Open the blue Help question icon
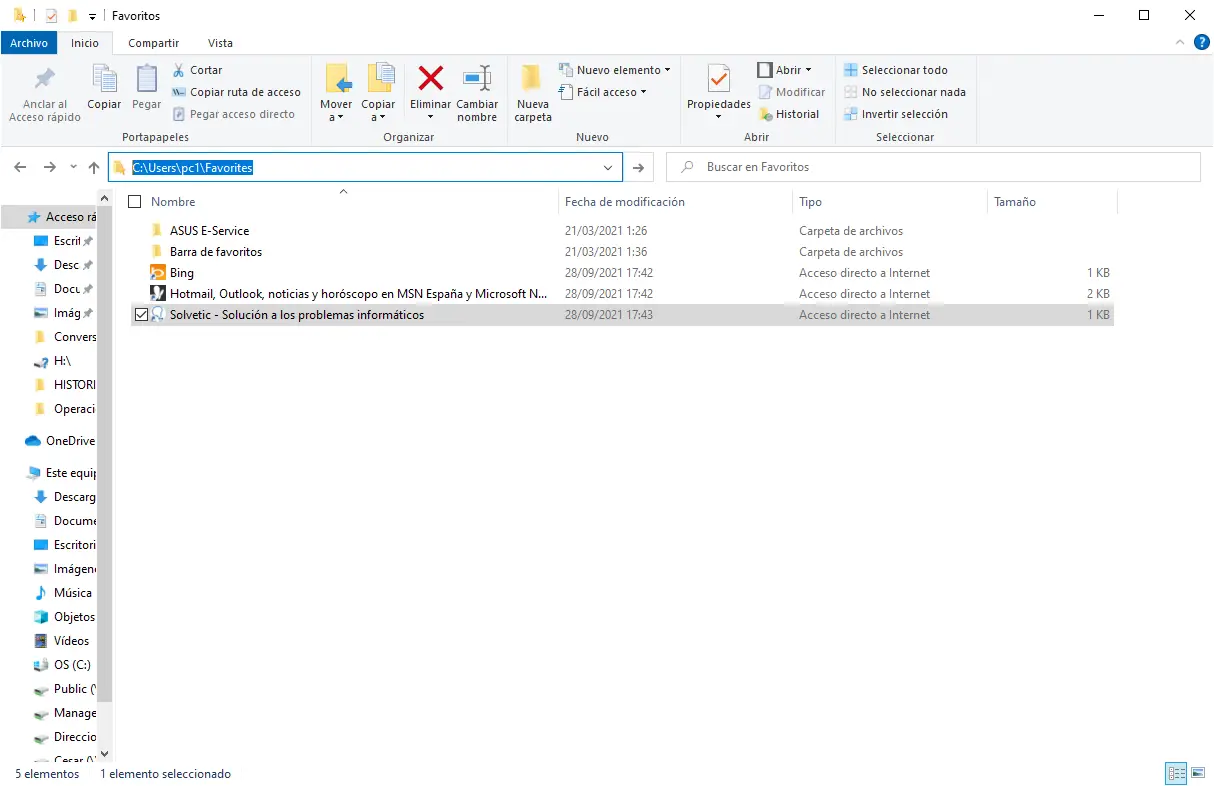This screenshot has width=1214, height=786. (x=1201, y=43)
